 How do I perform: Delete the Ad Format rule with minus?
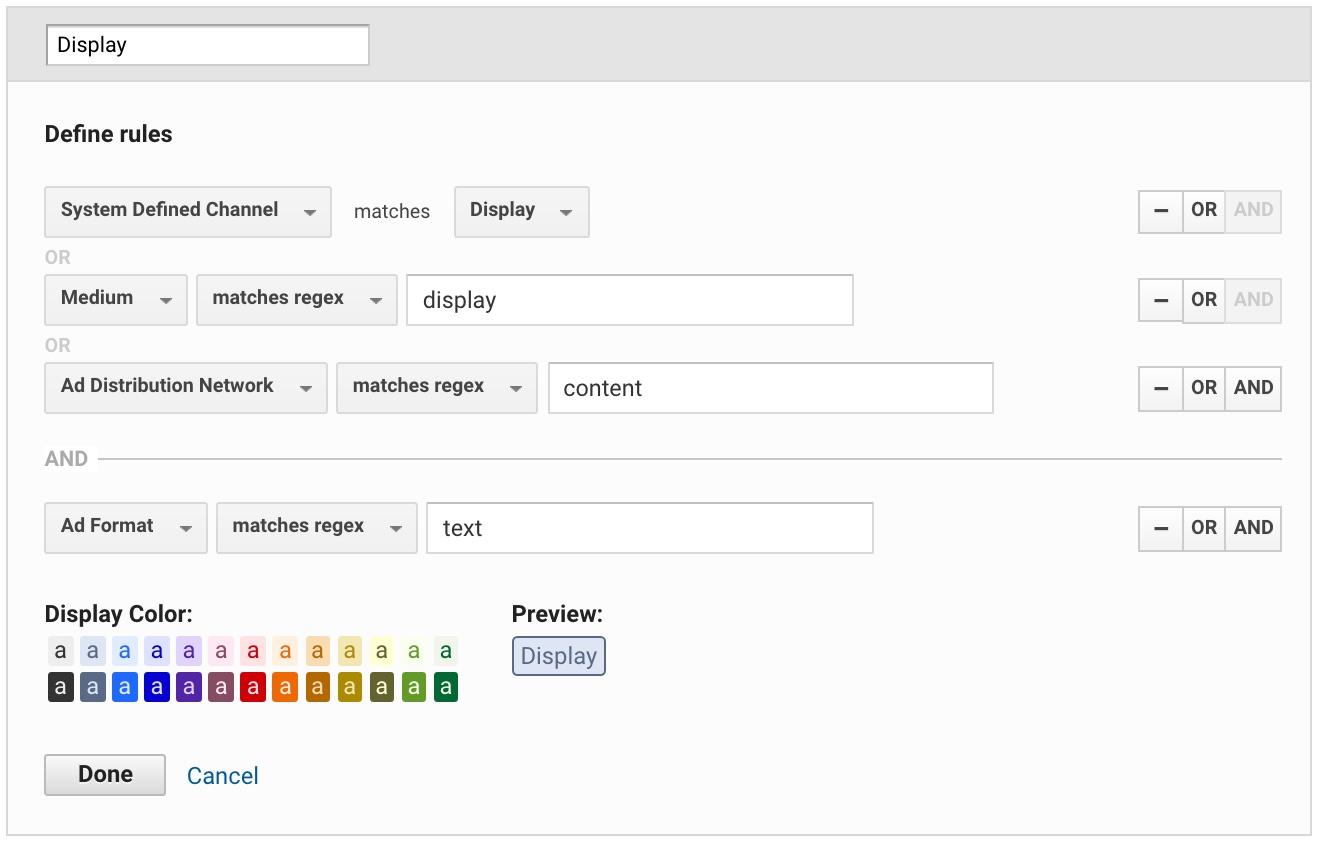pyautogui.click(x=1161, y=528)
